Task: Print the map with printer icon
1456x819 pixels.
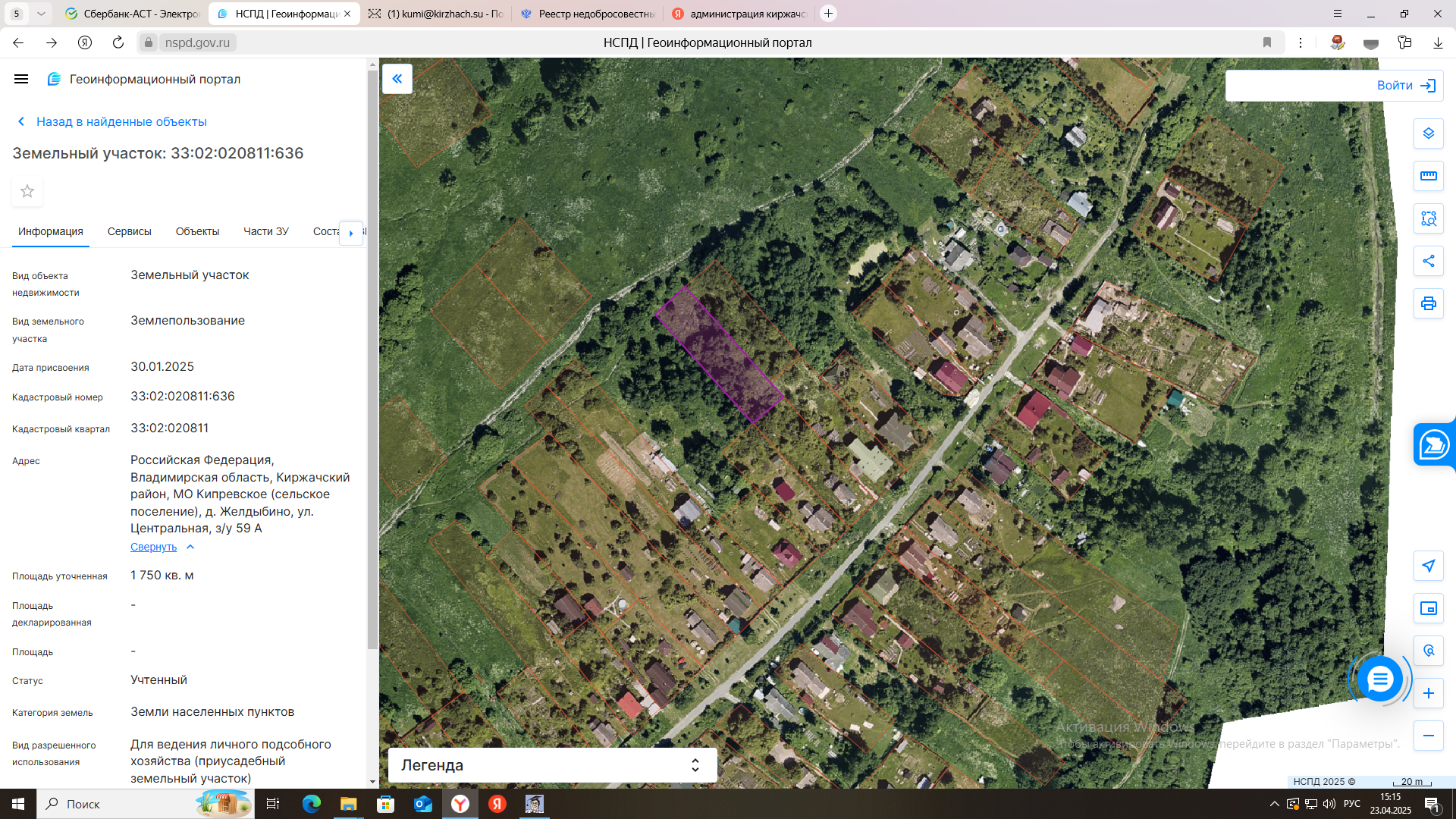Action: 1428,303
